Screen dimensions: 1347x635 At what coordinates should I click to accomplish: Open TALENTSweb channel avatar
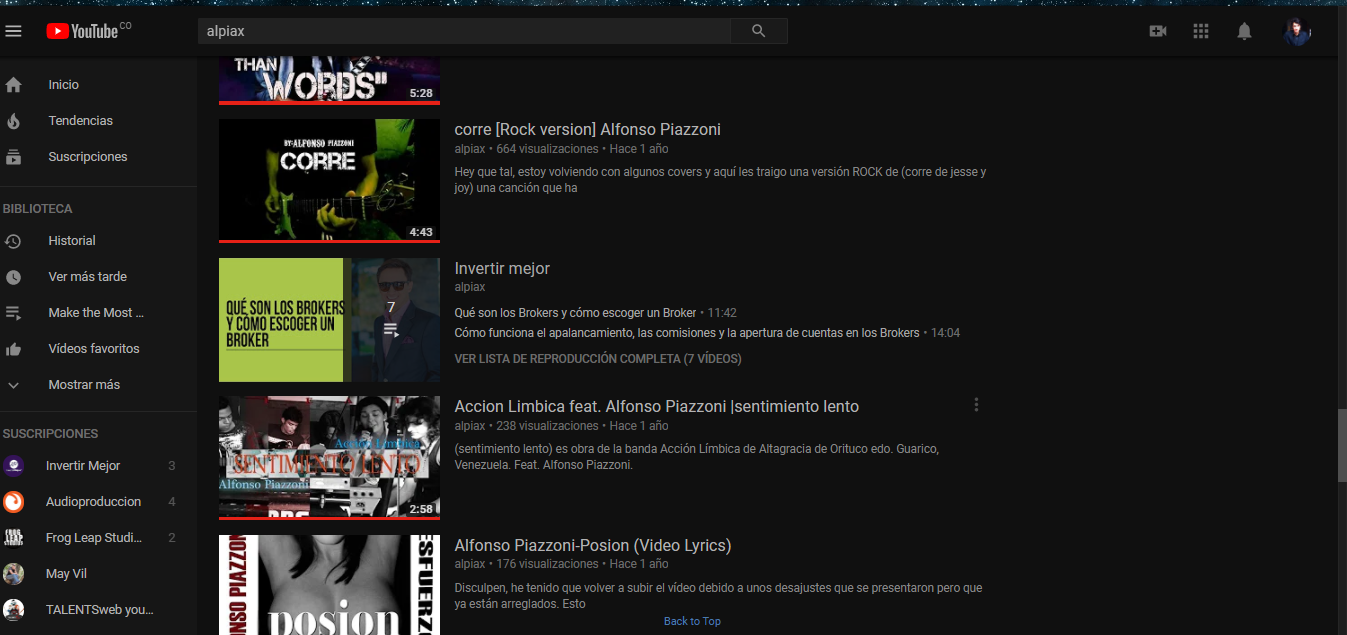coord(13,610)
